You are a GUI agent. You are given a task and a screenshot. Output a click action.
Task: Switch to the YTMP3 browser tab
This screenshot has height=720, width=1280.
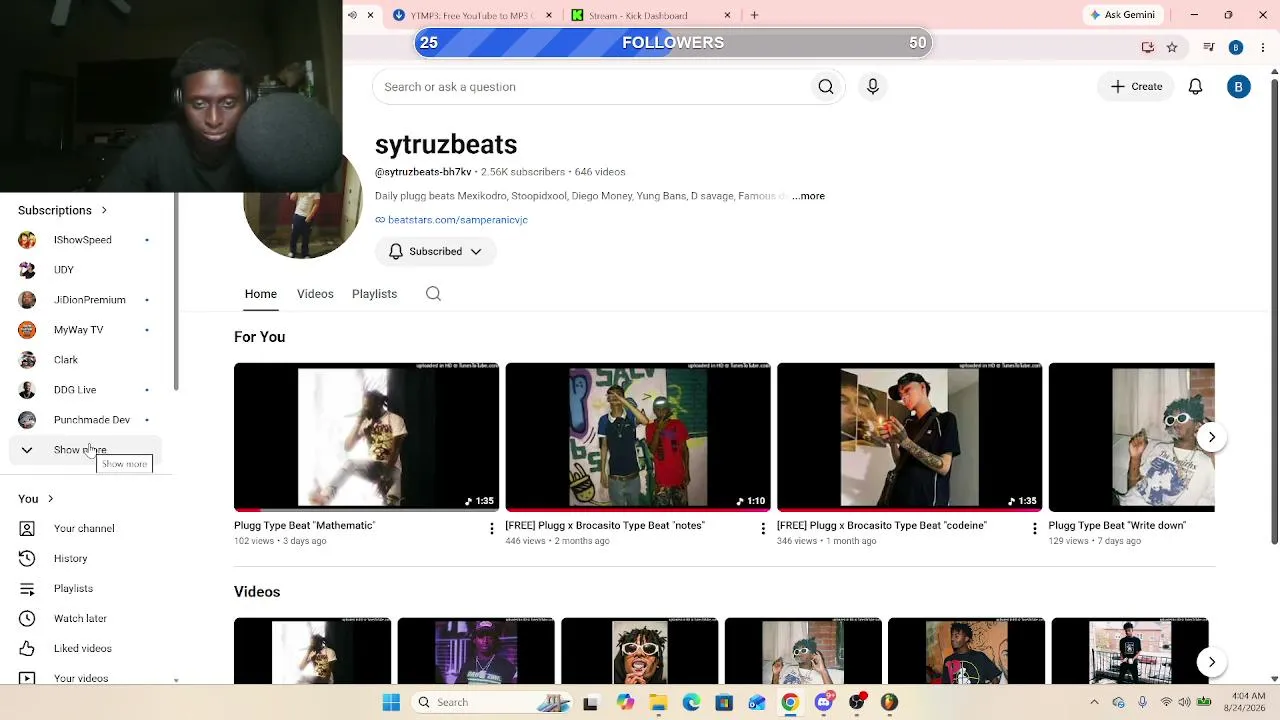click(x=472, y=15)
